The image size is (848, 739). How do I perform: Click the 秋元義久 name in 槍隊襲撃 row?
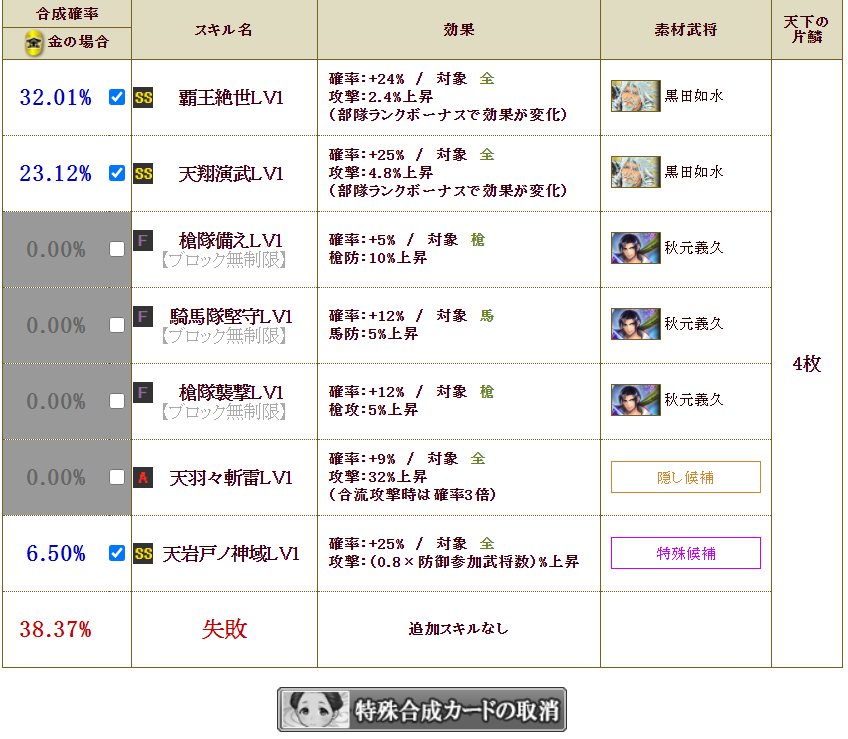click(694, 400)
